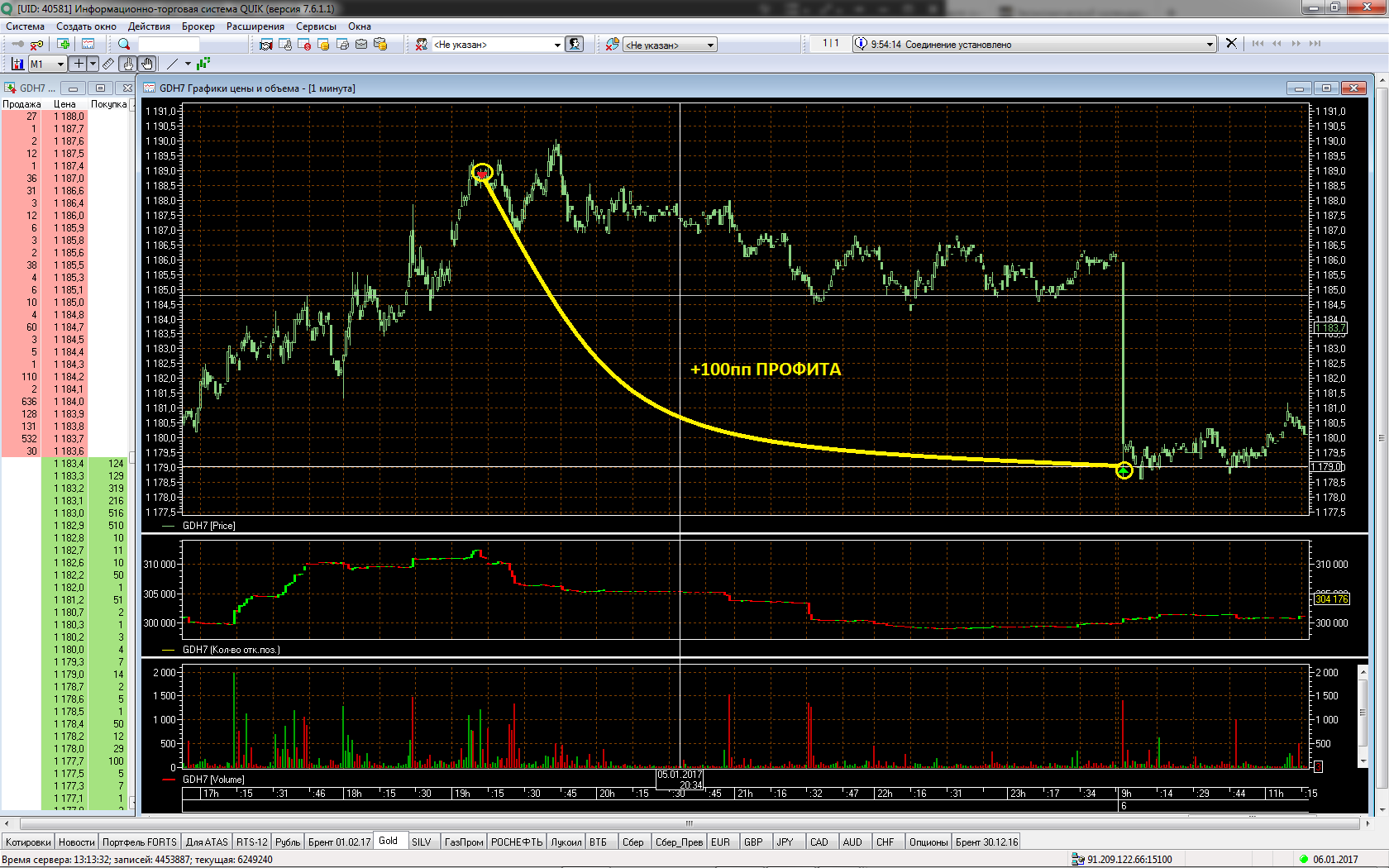Switch to the Для ATAS tab
Viewport: 1389px width, 868px height.
pos(207,842)
